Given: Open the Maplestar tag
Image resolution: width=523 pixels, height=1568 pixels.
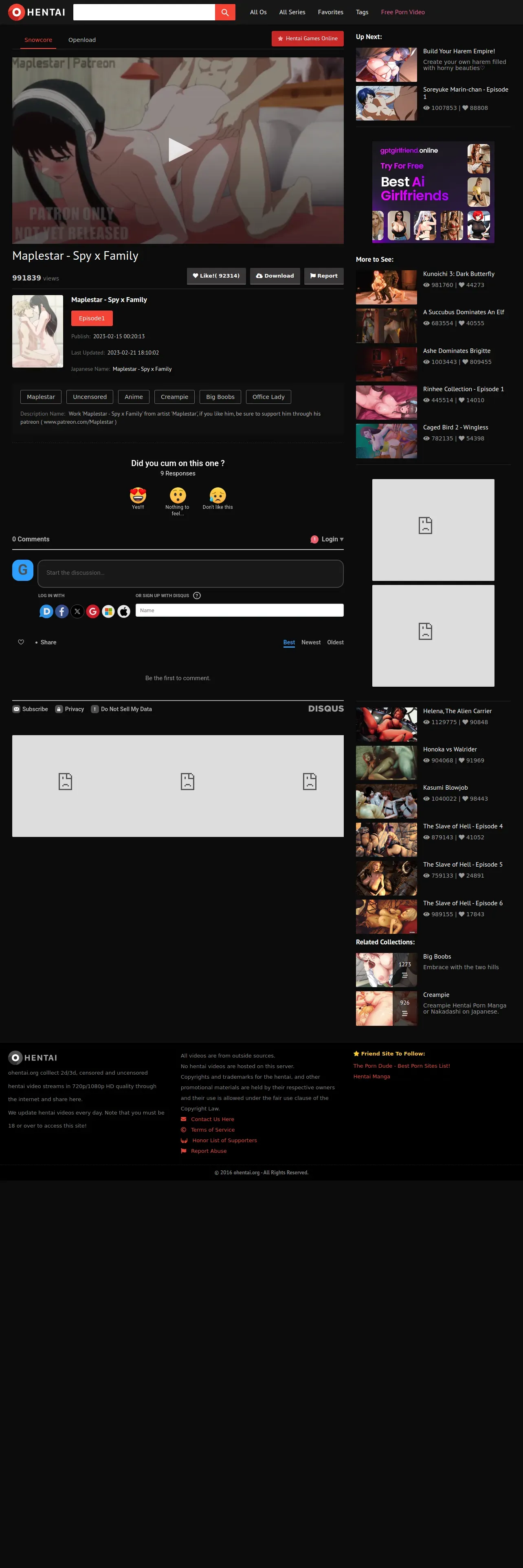Looking at the screenshot, I should pyautogui.click(x=41, y=397).
